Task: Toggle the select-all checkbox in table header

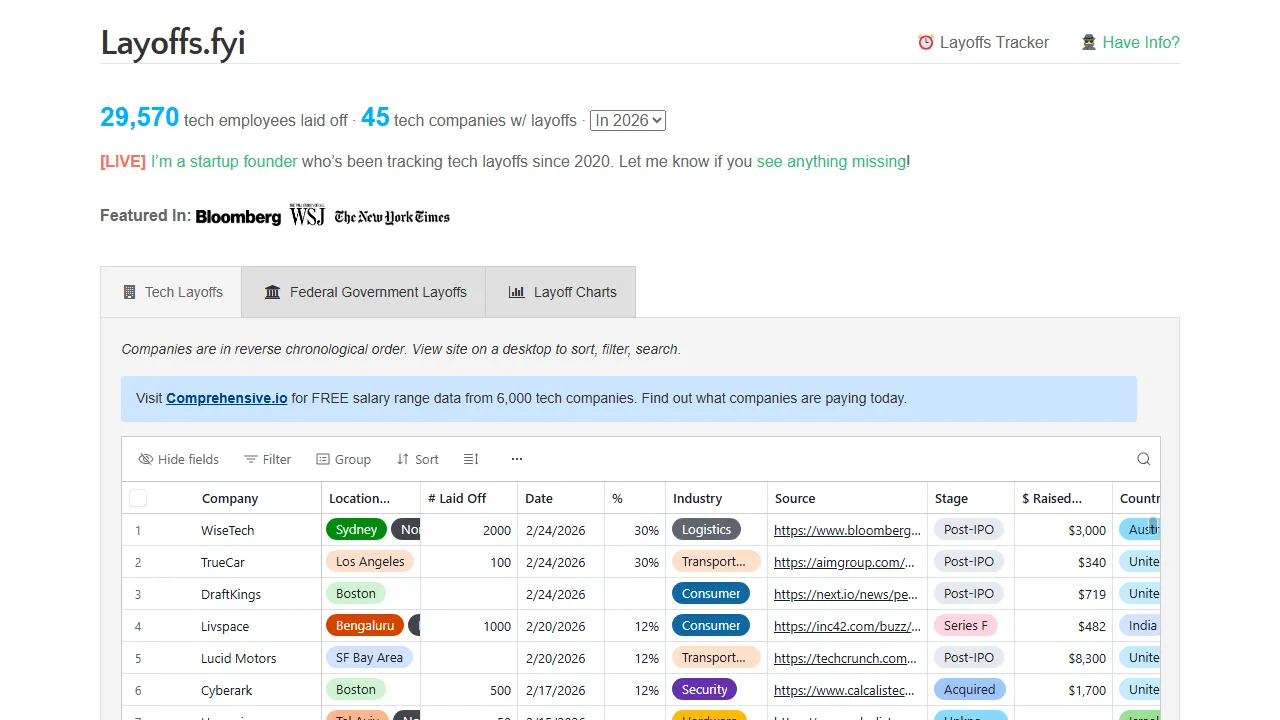Action: pos(138,497)
